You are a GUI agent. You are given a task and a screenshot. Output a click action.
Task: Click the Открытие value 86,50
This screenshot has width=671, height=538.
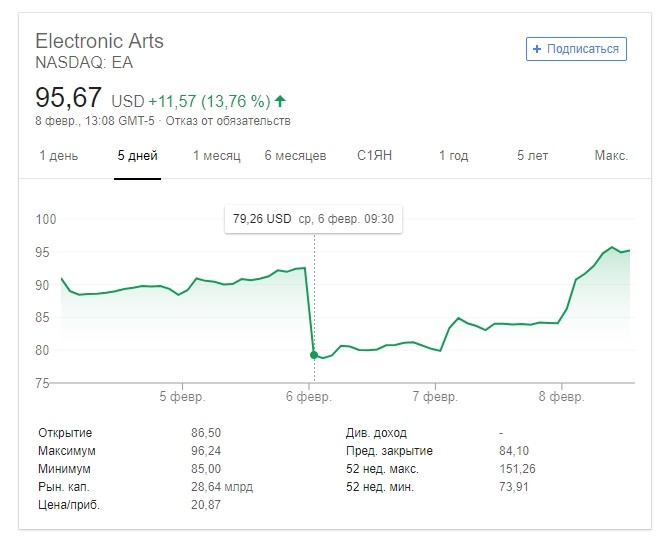coord(206,433)
